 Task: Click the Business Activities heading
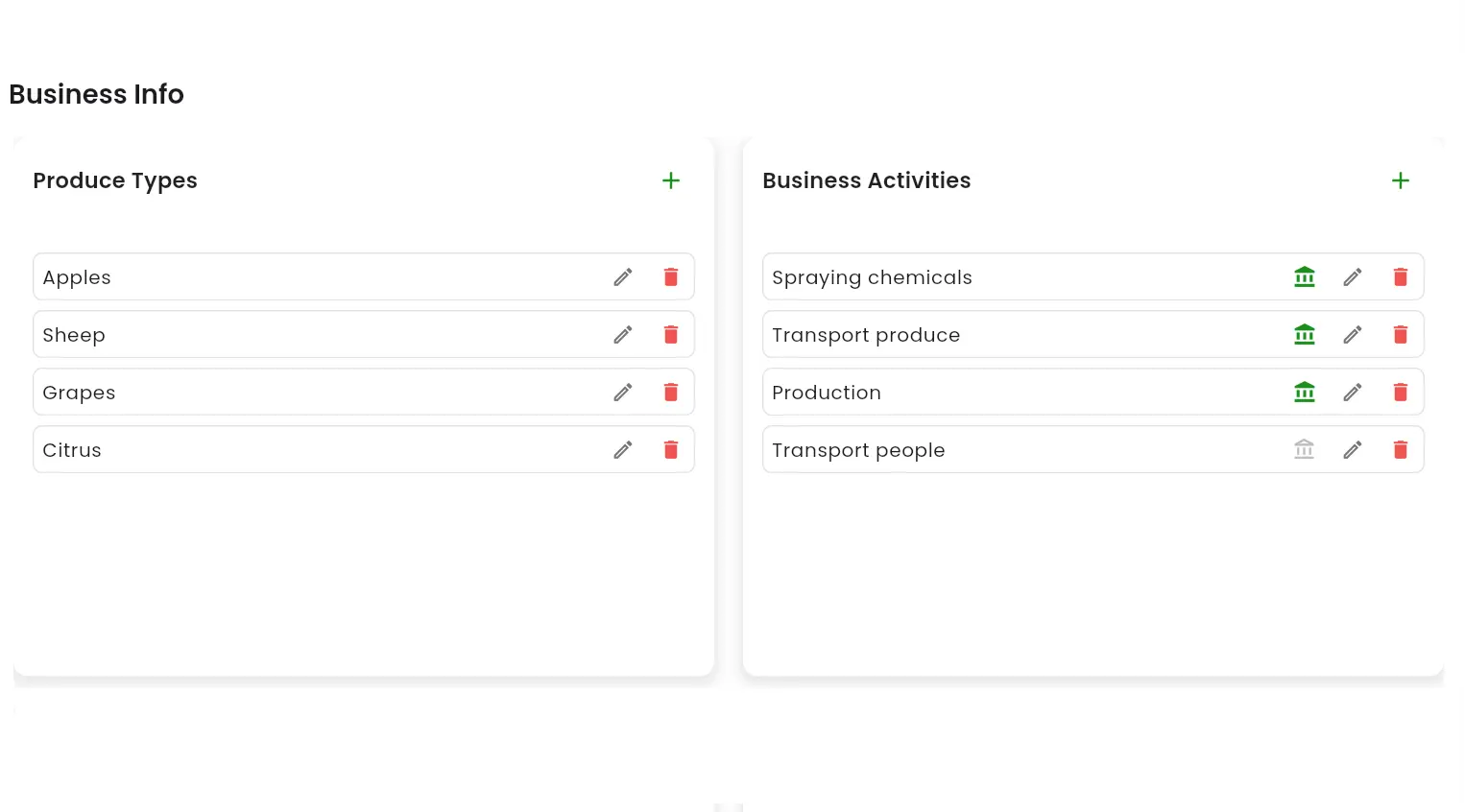(x=867, y=180)
